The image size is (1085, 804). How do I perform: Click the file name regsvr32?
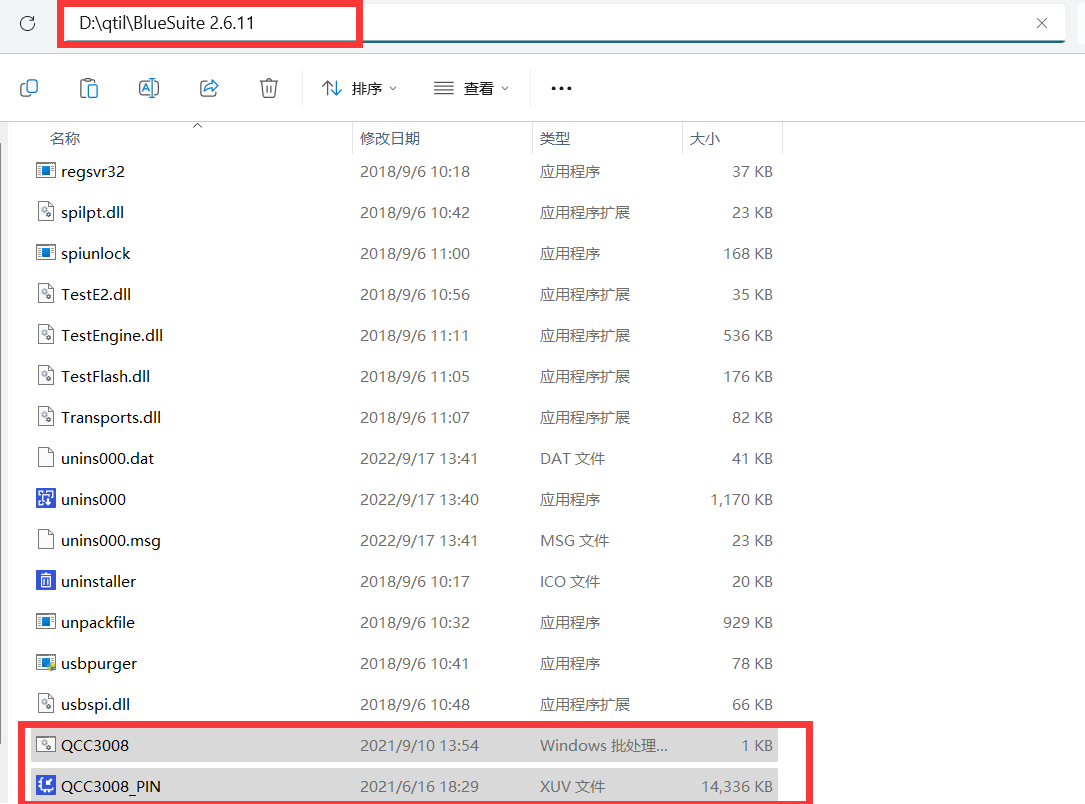93,172
